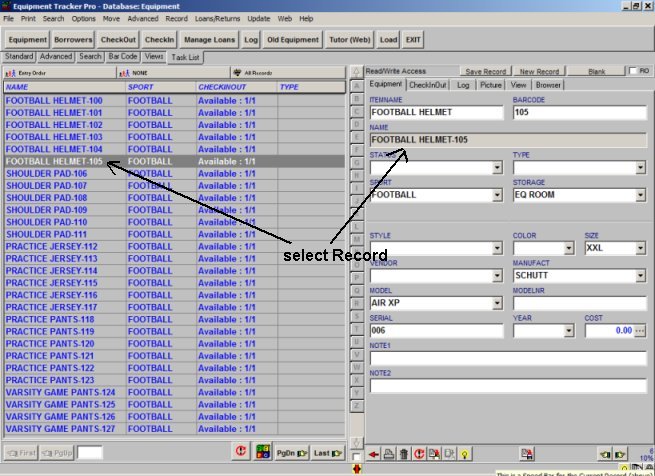
Task: Click the Manage Loans toolbar button
Action: (x=210, y=40)
